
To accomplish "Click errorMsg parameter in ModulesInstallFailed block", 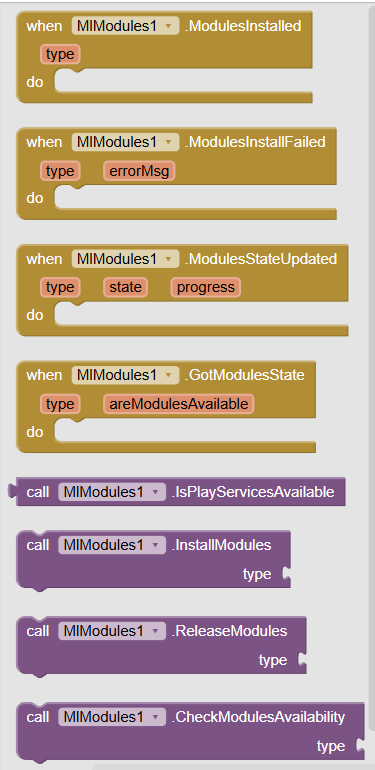I will (x=139, y=171).
